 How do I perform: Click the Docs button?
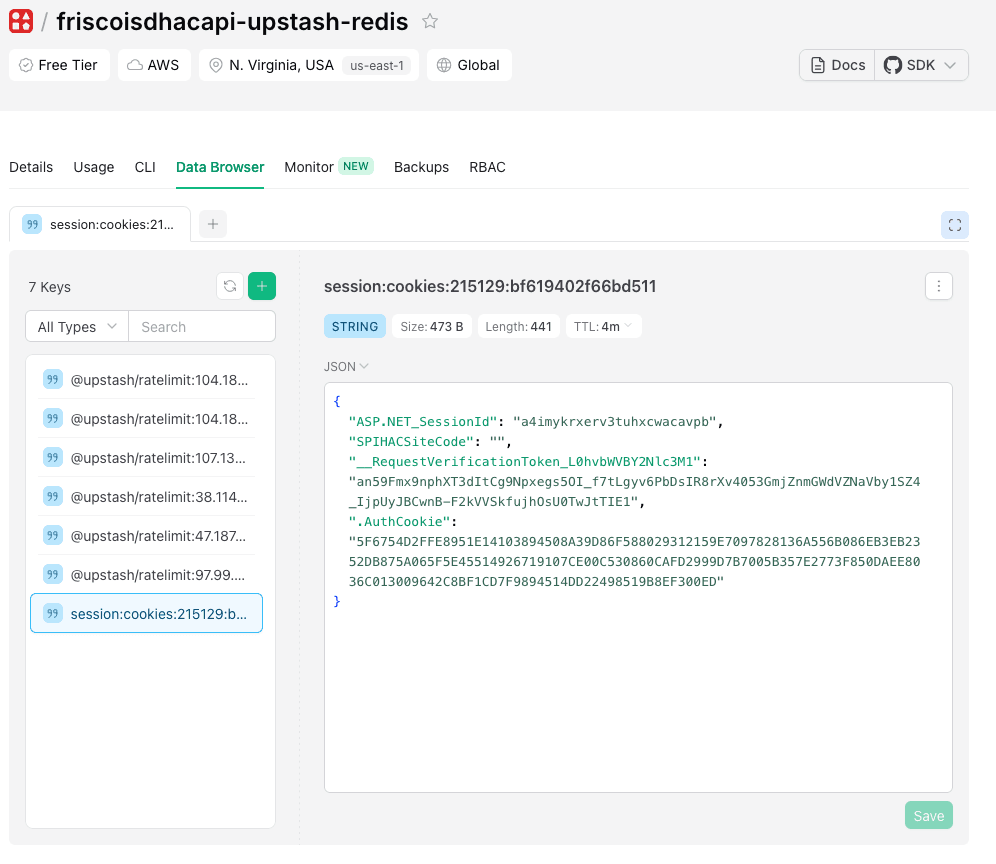(836, 64)
